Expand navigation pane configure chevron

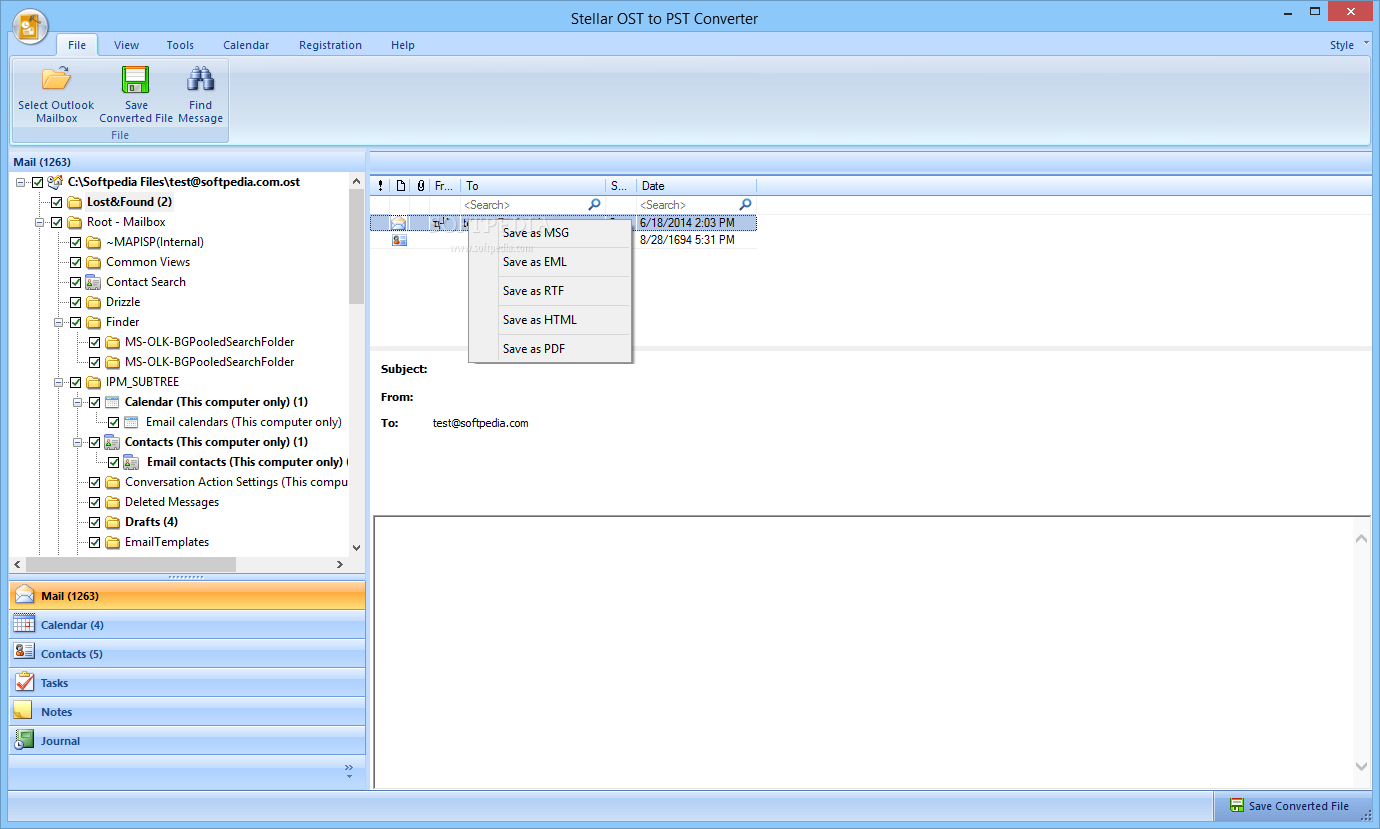(x=349, y=769)
